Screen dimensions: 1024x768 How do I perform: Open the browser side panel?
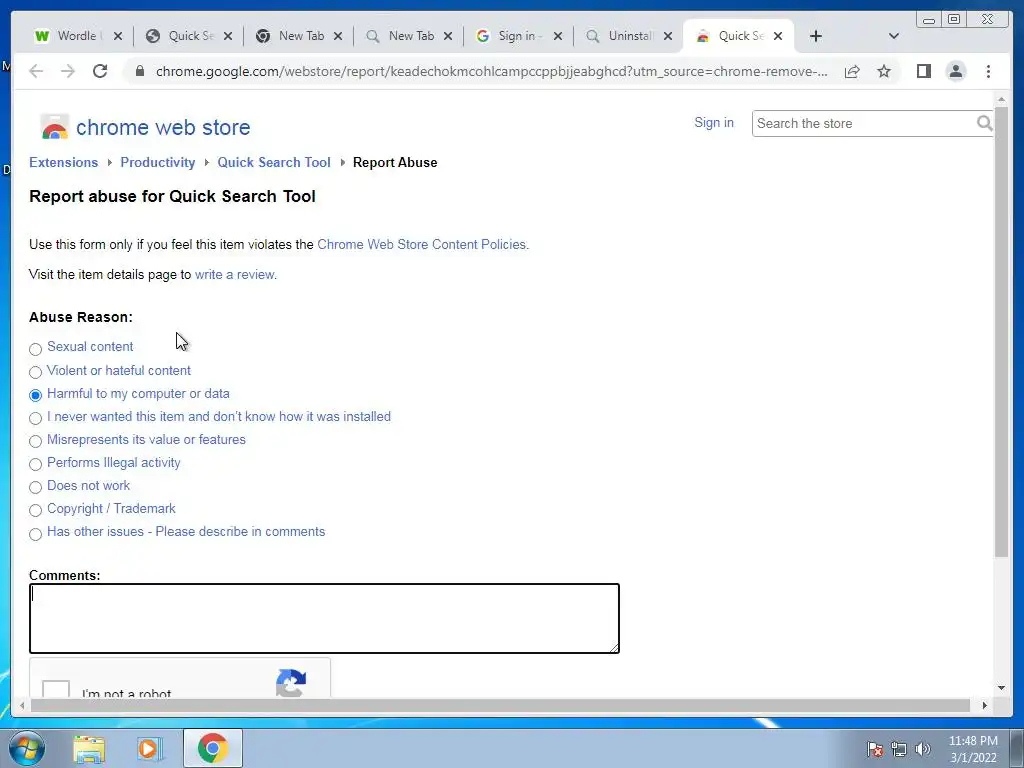(923, 71)
